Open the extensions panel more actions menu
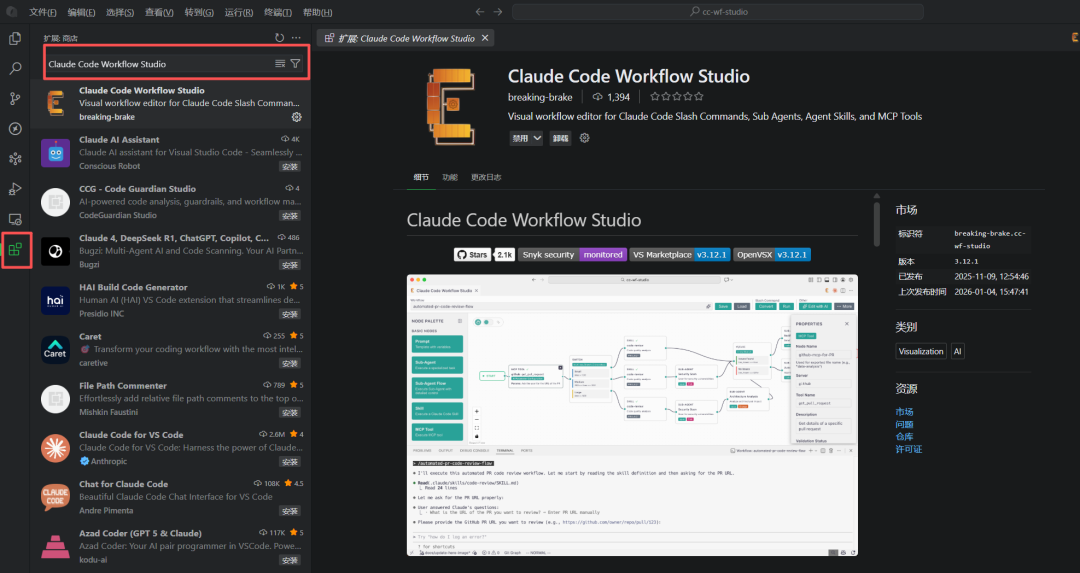The image size is (1080, 573). (x=296, y=38)
